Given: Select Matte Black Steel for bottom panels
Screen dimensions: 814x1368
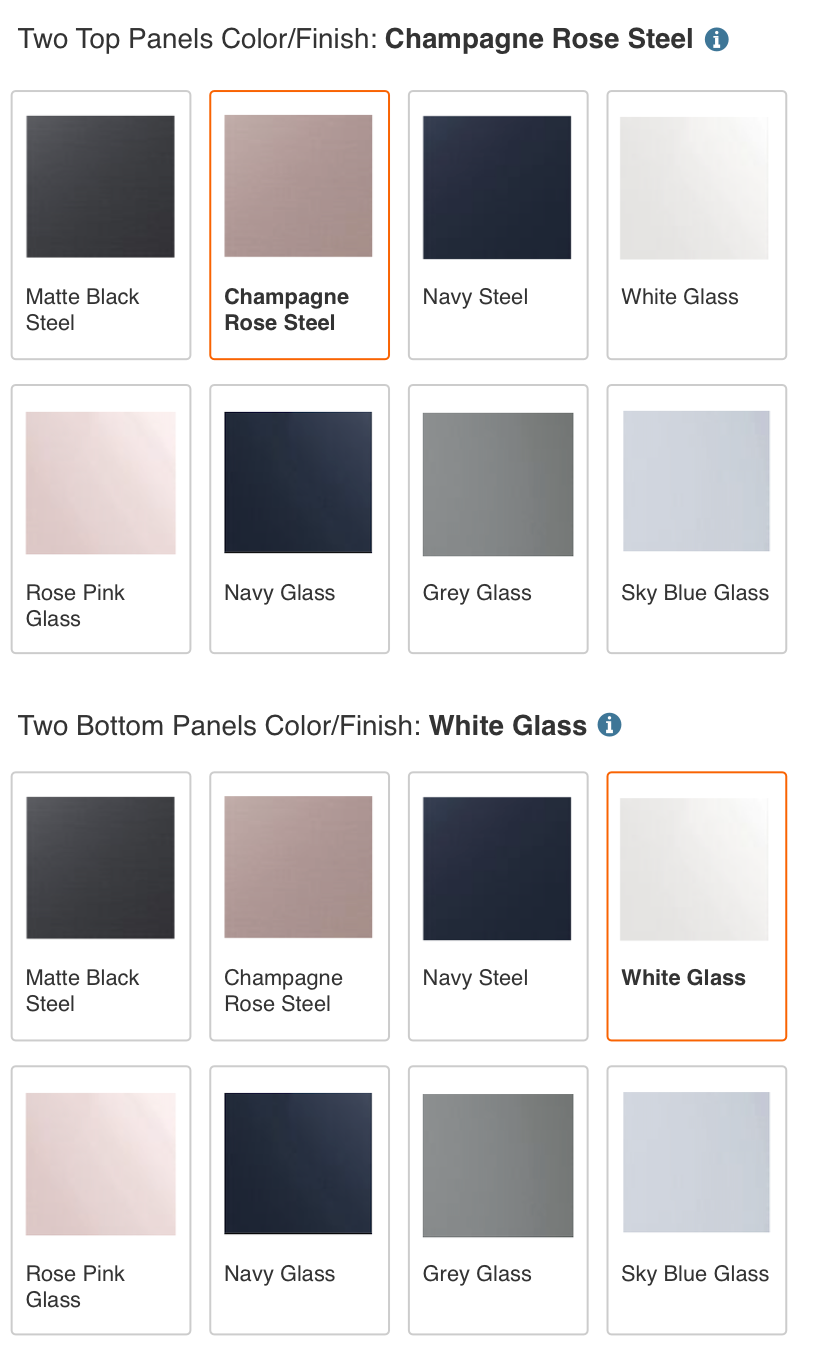Looking at the screenshot, I should tap(101, 906).
